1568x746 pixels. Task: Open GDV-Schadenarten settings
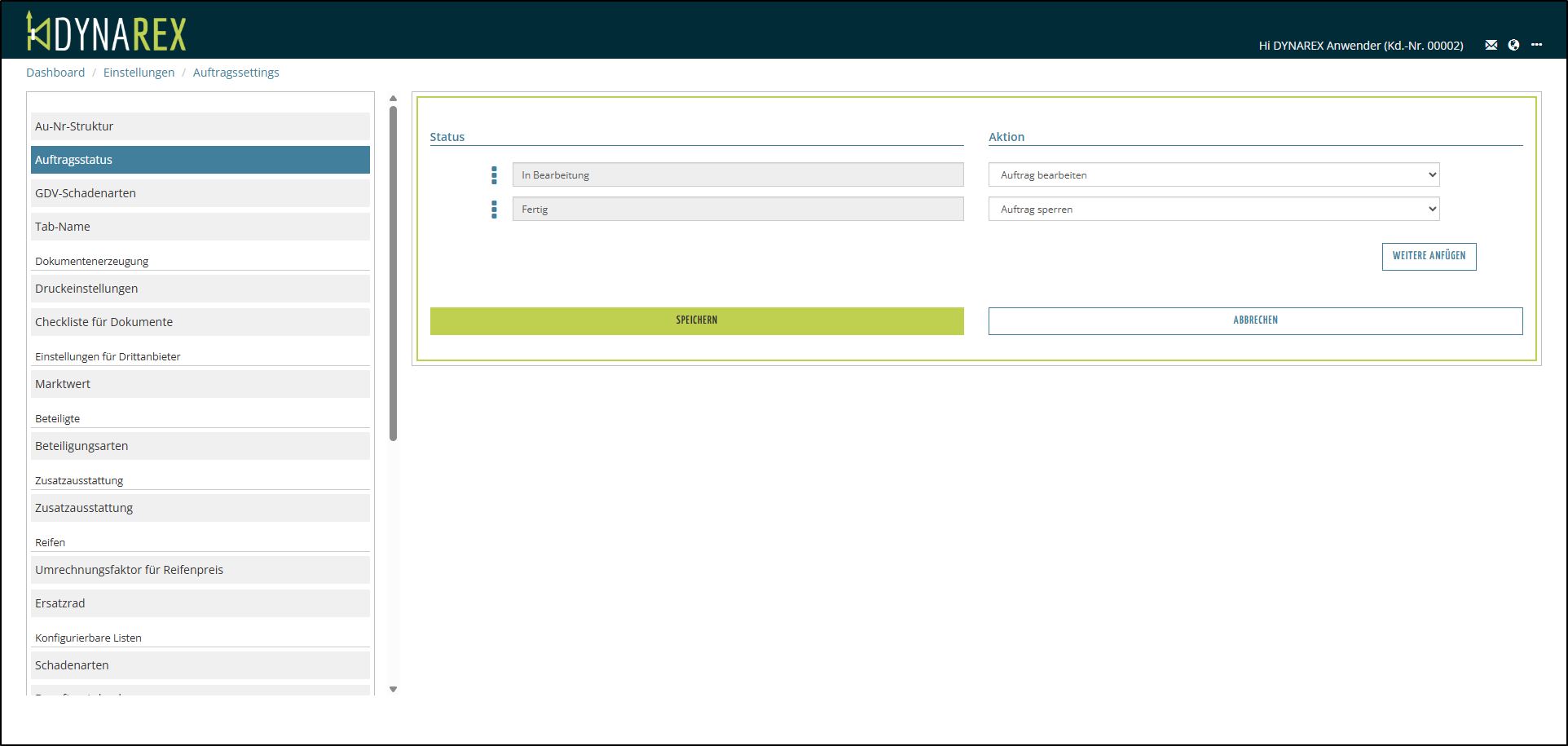click(x=200, y=193)
